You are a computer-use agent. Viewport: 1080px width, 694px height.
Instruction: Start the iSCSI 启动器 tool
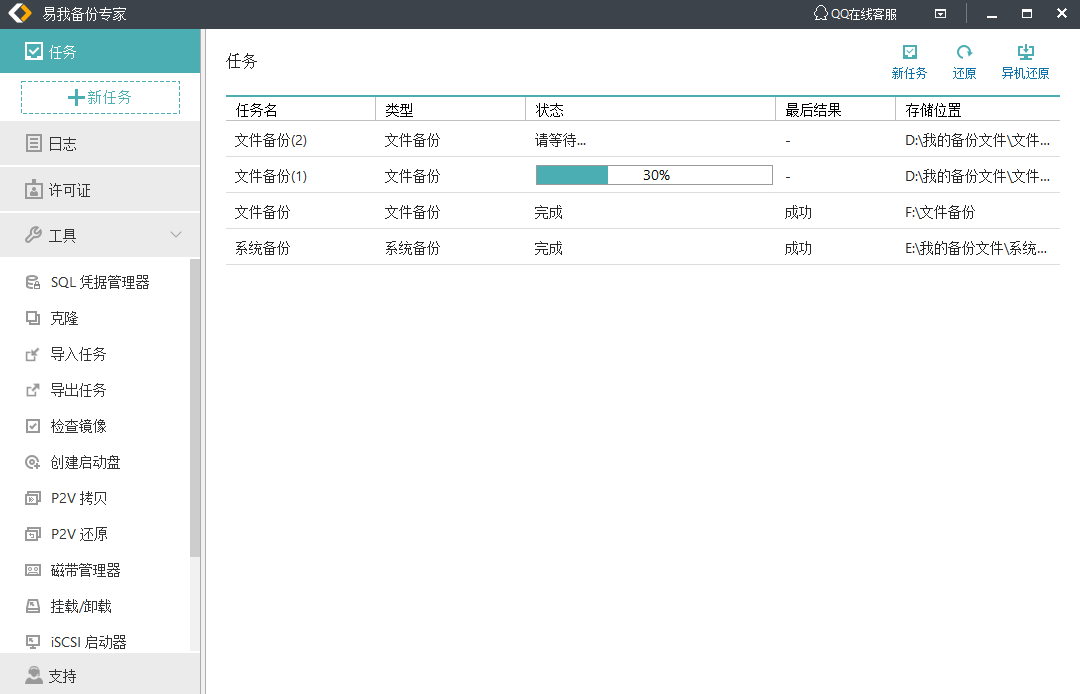click(88, 642)
